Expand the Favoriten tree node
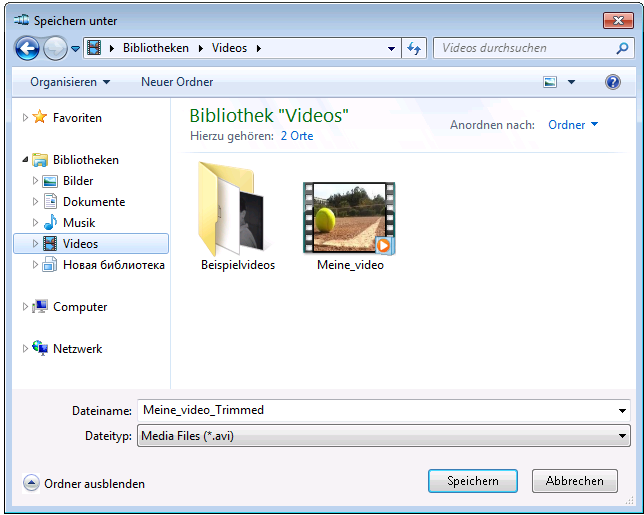 tap(25, 118)
